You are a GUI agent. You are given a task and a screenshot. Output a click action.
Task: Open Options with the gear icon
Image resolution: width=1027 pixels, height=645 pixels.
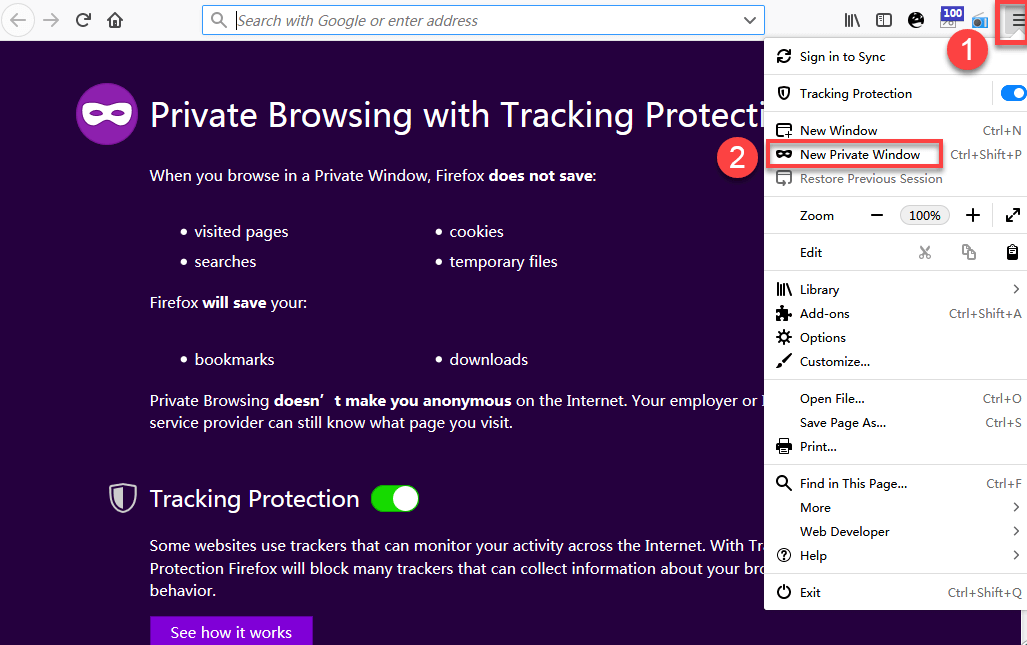click(895, 338)
